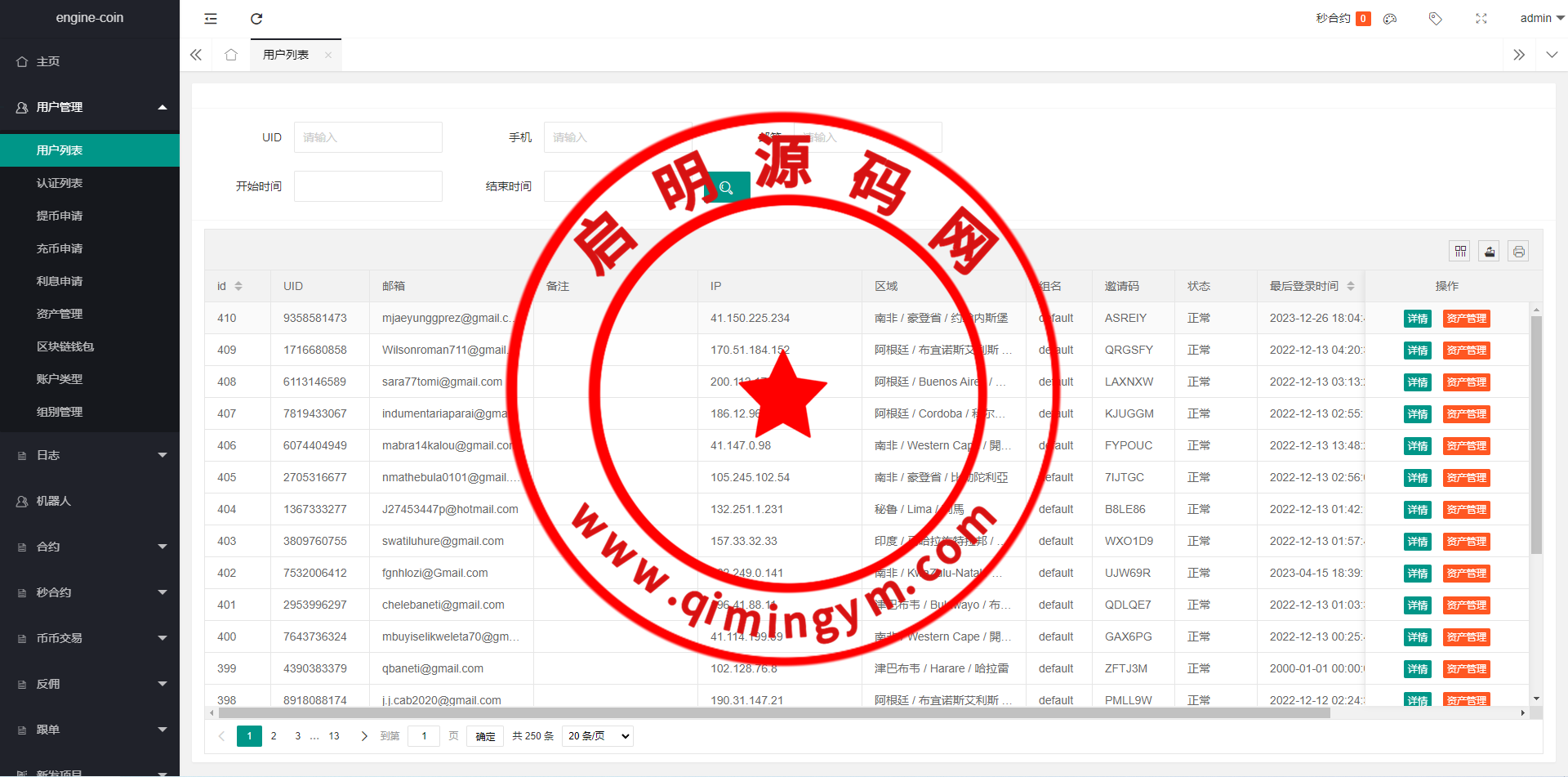Expand the 合约 sidebar menu
Screen dimensions: 1568x777
(90, 547)
